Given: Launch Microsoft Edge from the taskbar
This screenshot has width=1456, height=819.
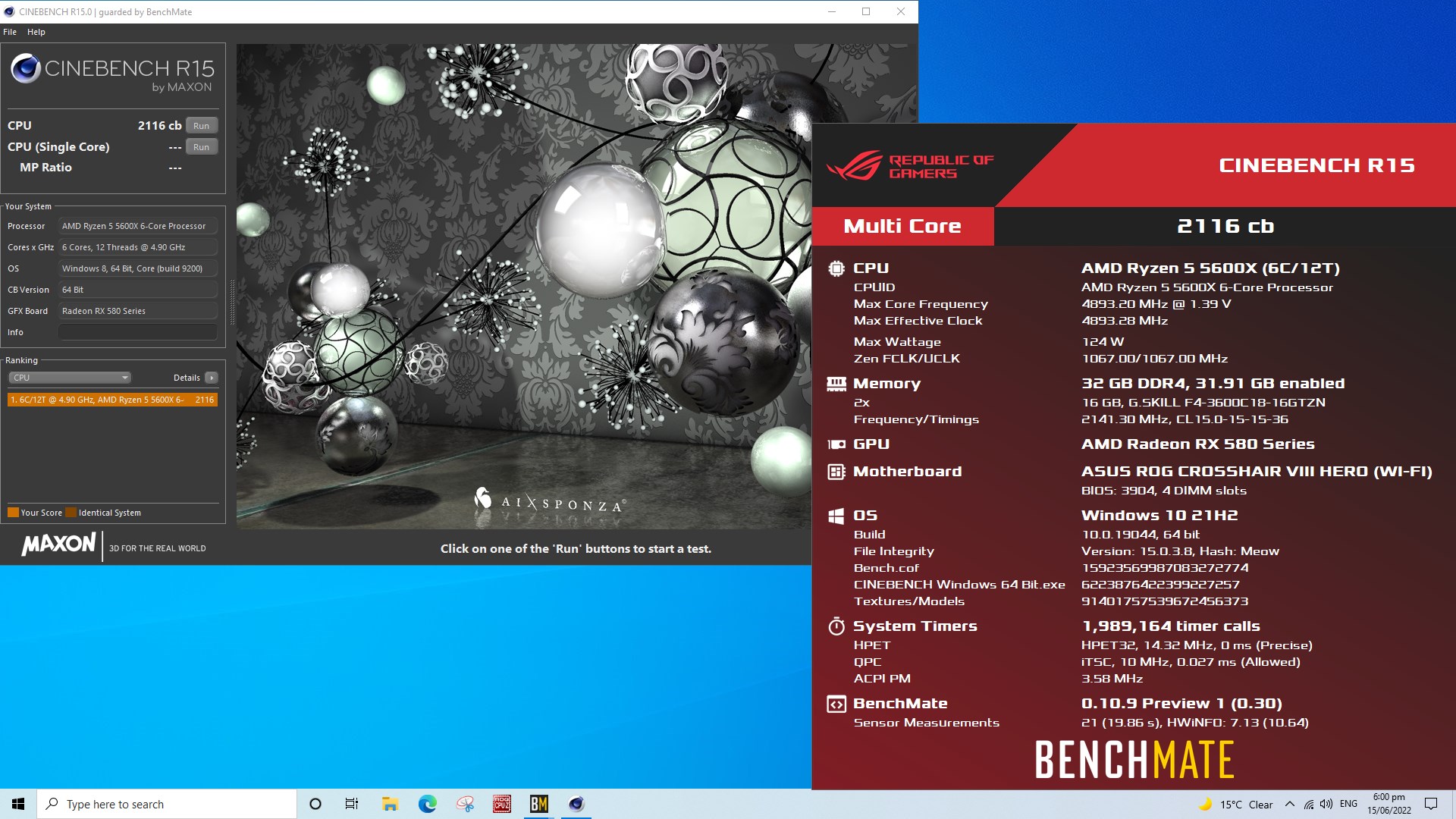Looking at the screenshot, I should 428,804.
